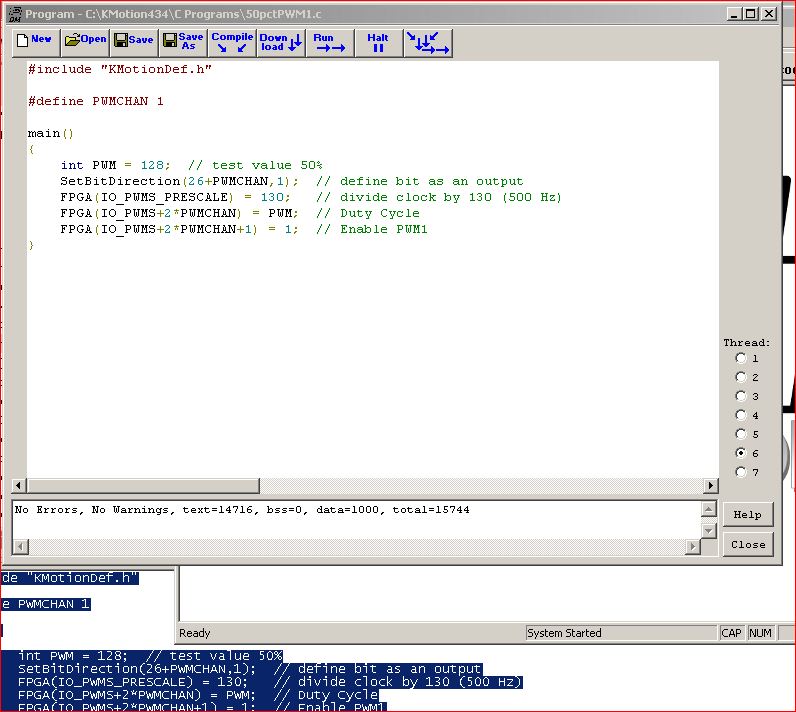Compile the 50pctPWM1.c program

[232, 42]
